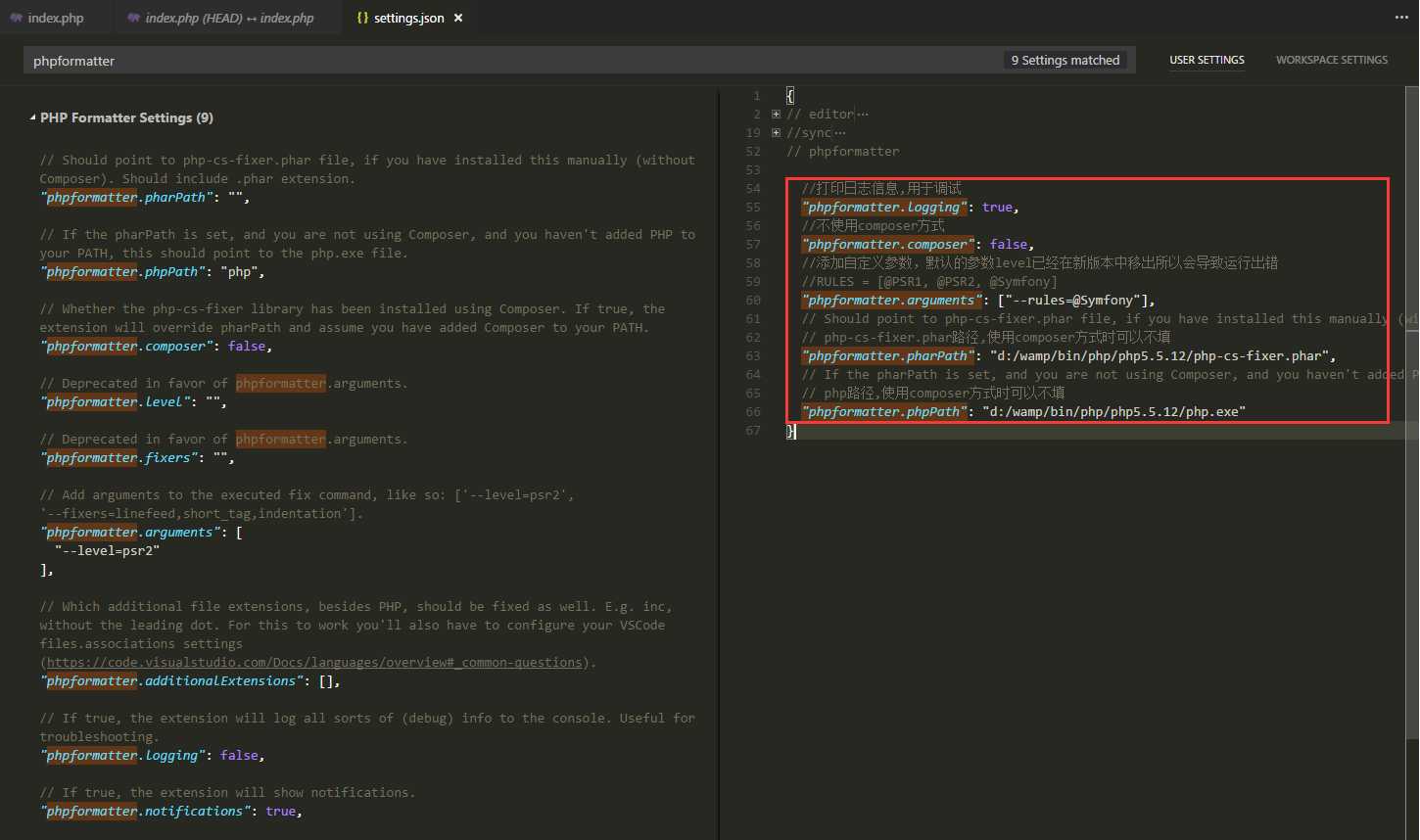Click the default phpformatter.composer setting

tap(156, 346)
